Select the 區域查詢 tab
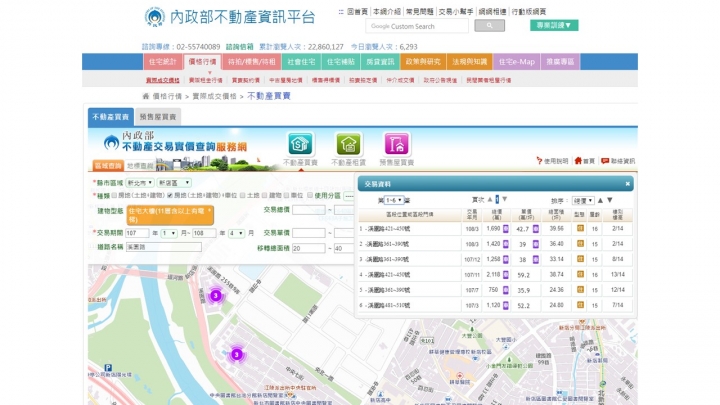Viewport: 720px width, 405px height. click(108, 165)
